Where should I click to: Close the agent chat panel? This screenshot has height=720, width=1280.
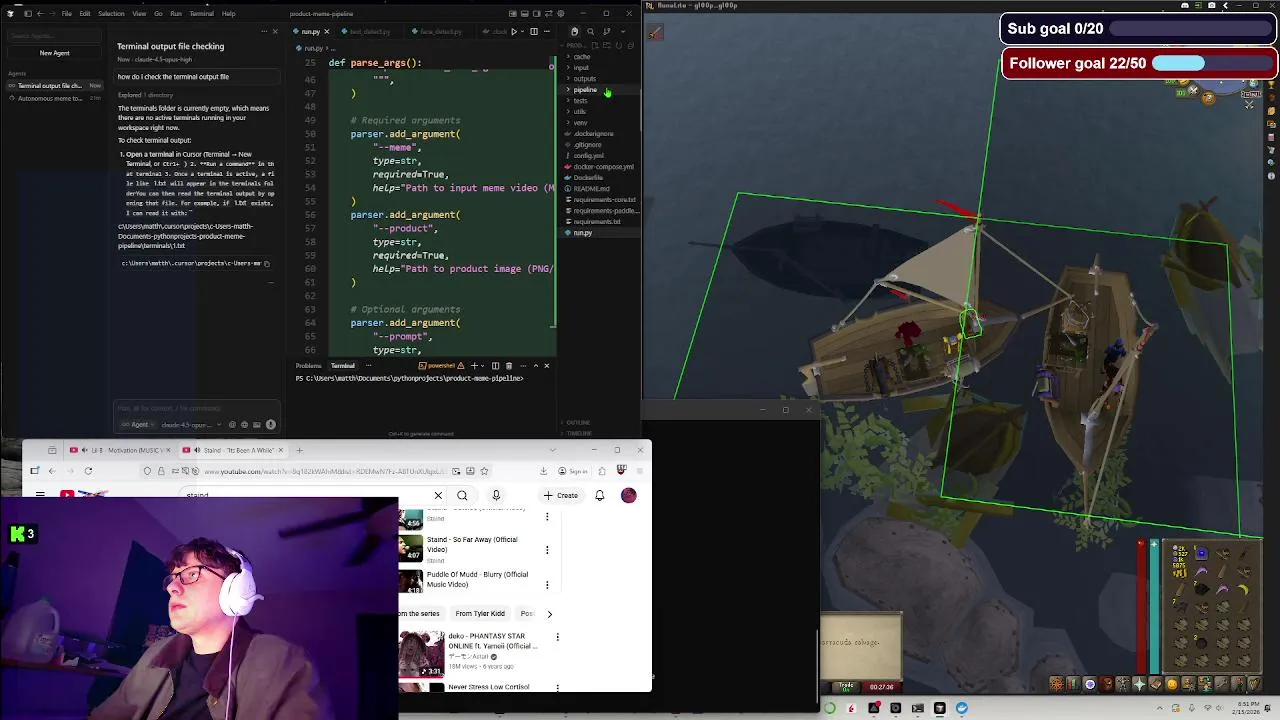[x=275, y=32]
